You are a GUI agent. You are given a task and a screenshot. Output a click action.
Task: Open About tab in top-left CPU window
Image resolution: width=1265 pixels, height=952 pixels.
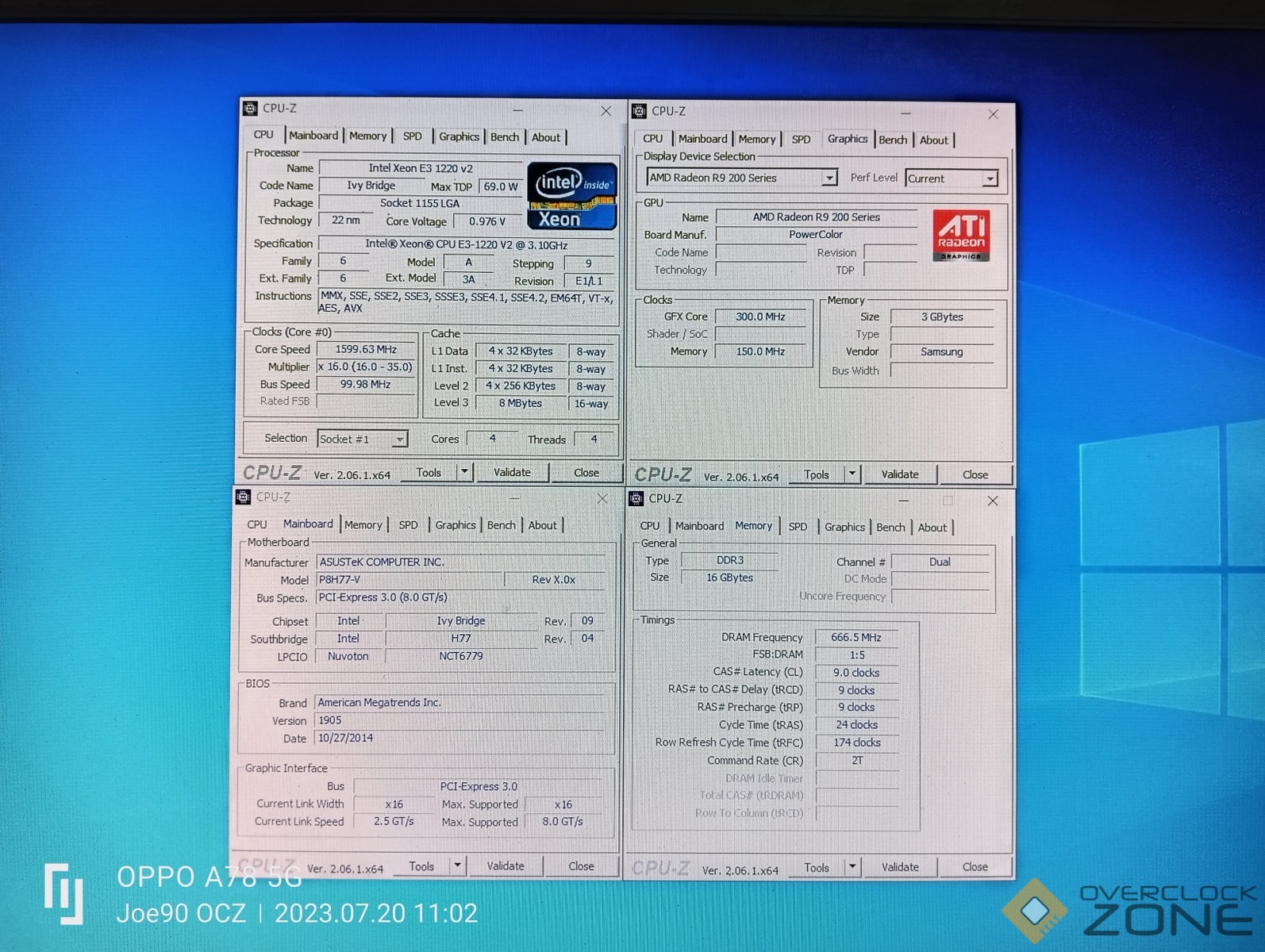pyautogui.click(x=546, y=137)
